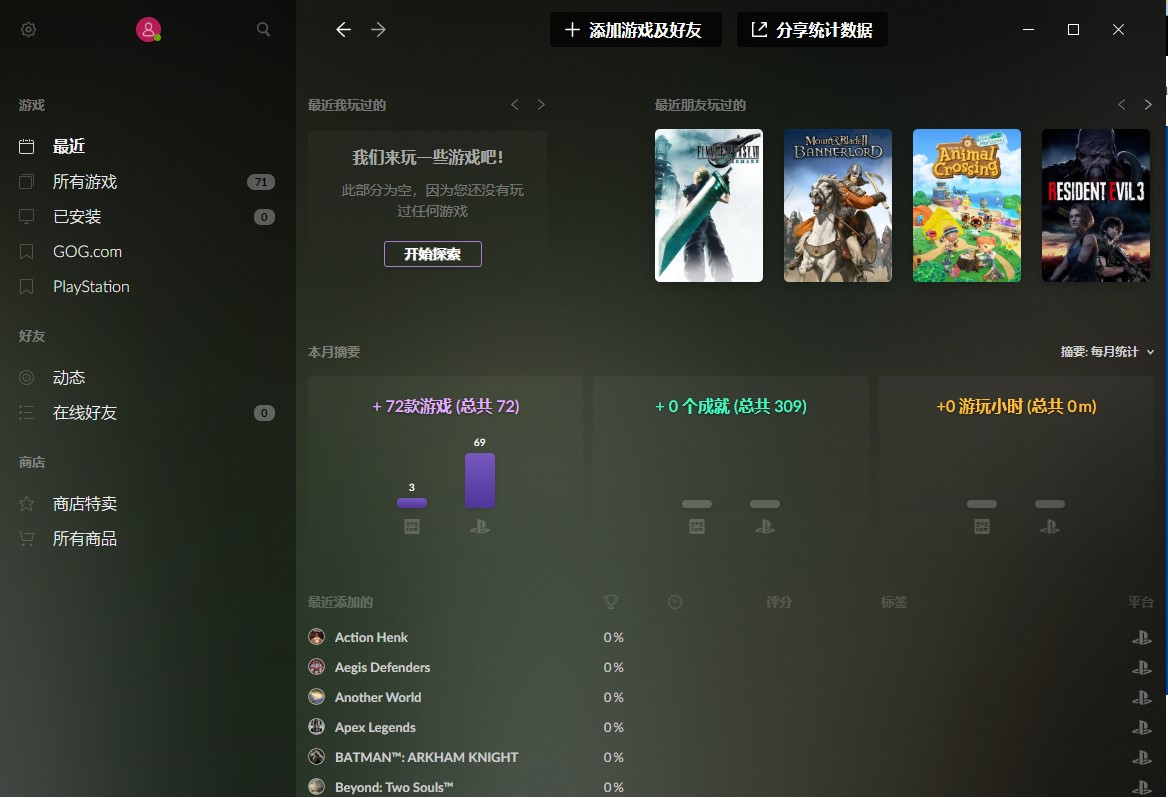Open the Mount & Blade II Bannerlord cover
This screenshot has height=798, width=1168.
coord(838,206)
